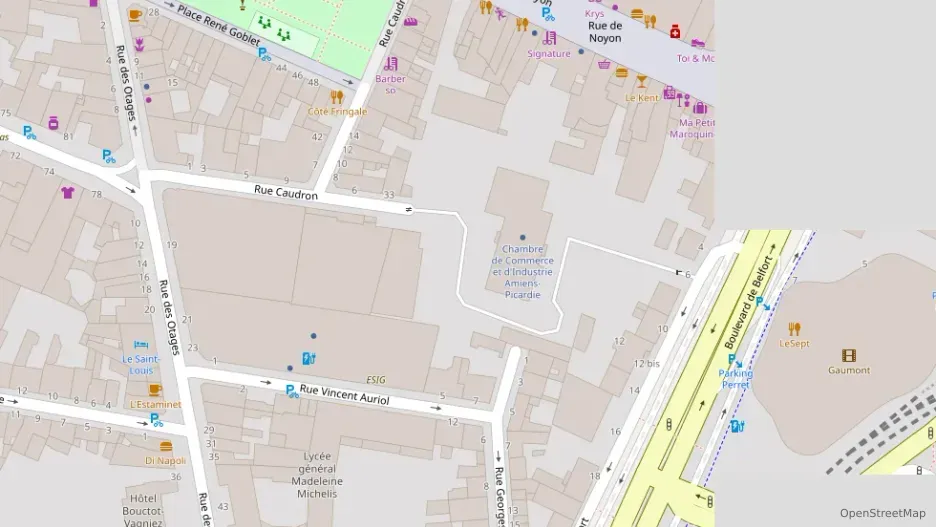Click the purple clothing t-shirt shop icon
Screen dimensions: 936x527
coord(68,192)
